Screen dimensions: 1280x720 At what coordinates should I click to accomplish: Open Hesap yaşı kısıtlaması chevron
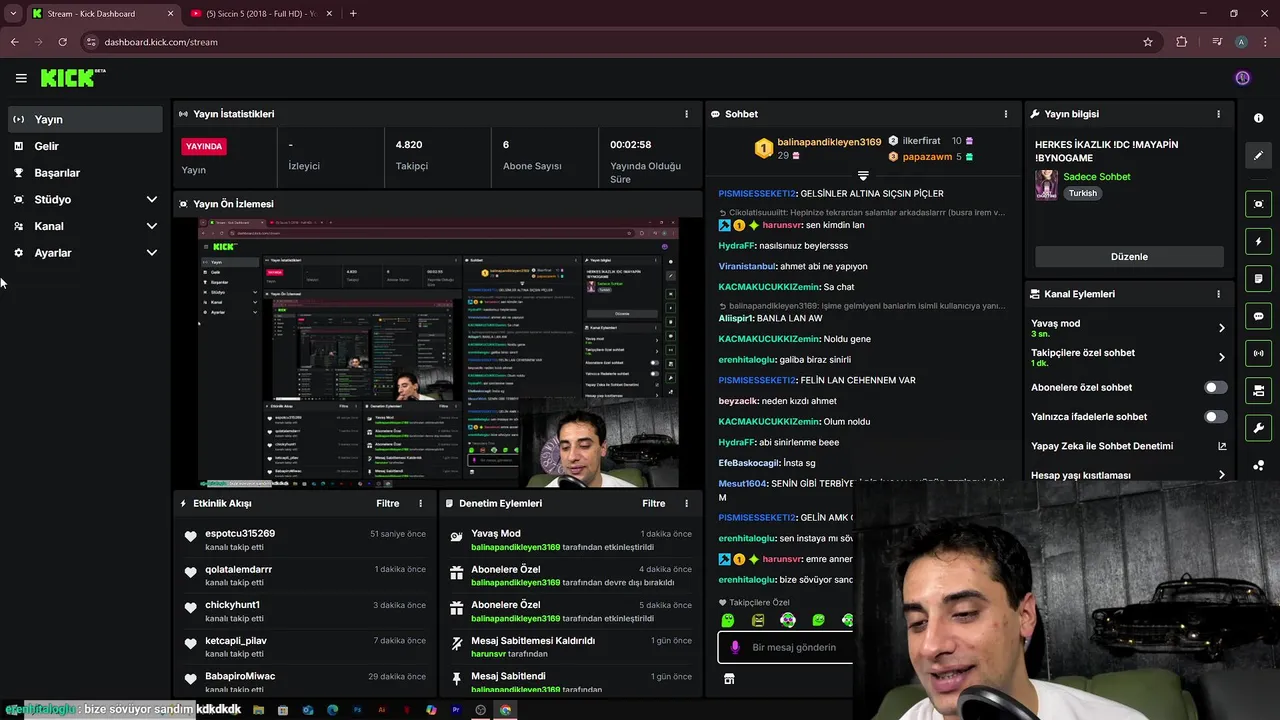tap(1221, 475)
